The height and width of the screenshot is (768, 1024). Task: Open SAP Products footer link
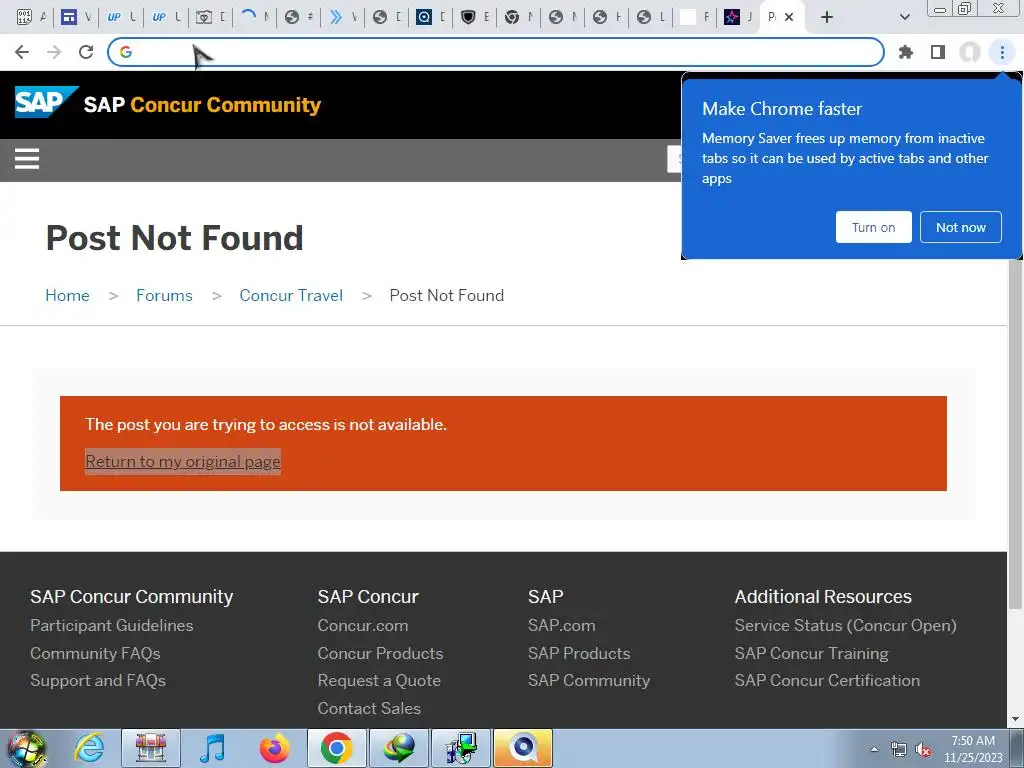[x=579, y=653]
